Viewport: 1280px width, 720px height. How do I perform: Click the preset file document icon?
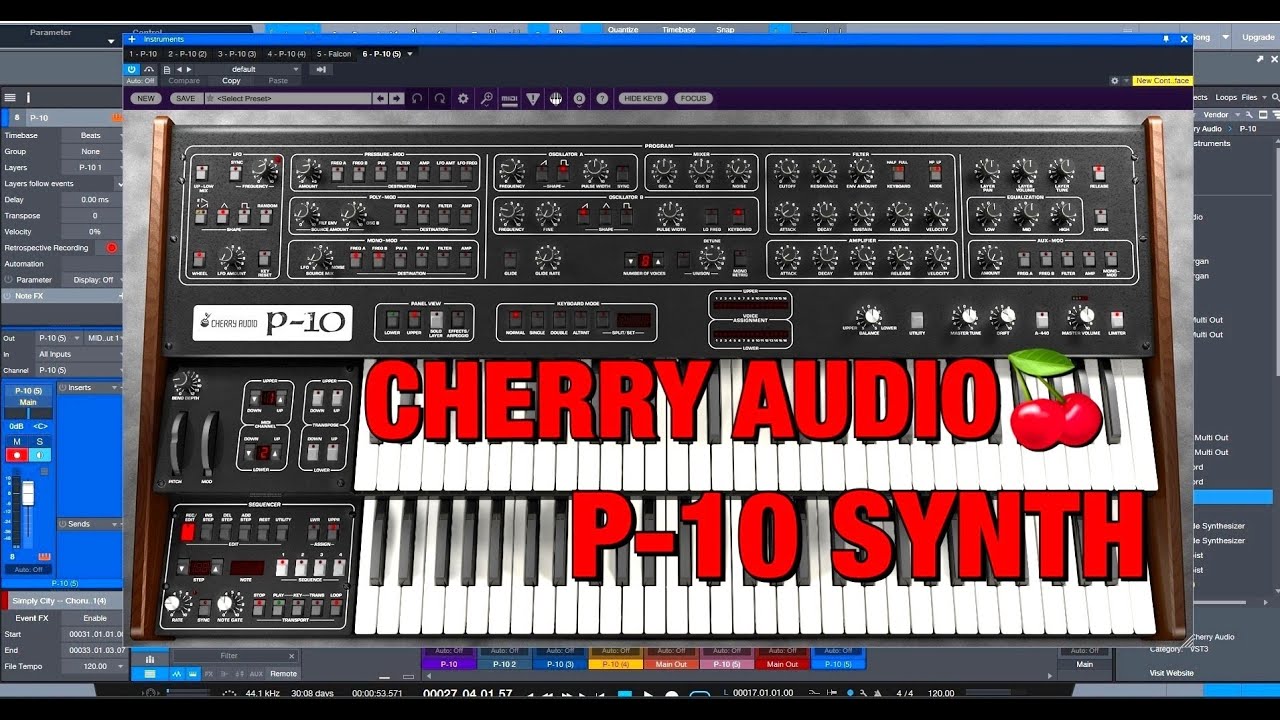coord(167,69)
